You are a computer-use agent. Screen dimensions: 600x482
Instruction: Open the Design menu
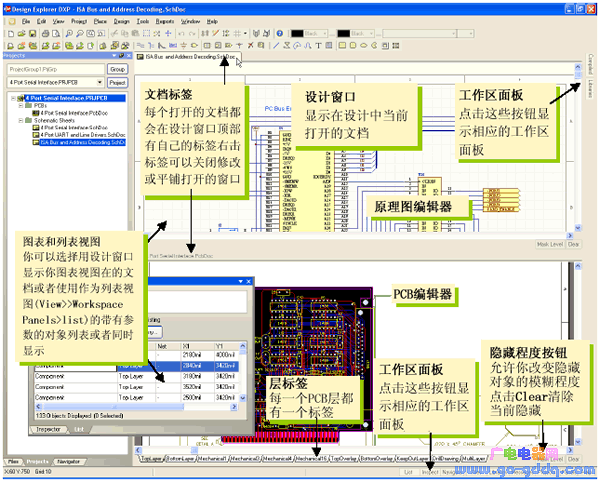point(121,20)
